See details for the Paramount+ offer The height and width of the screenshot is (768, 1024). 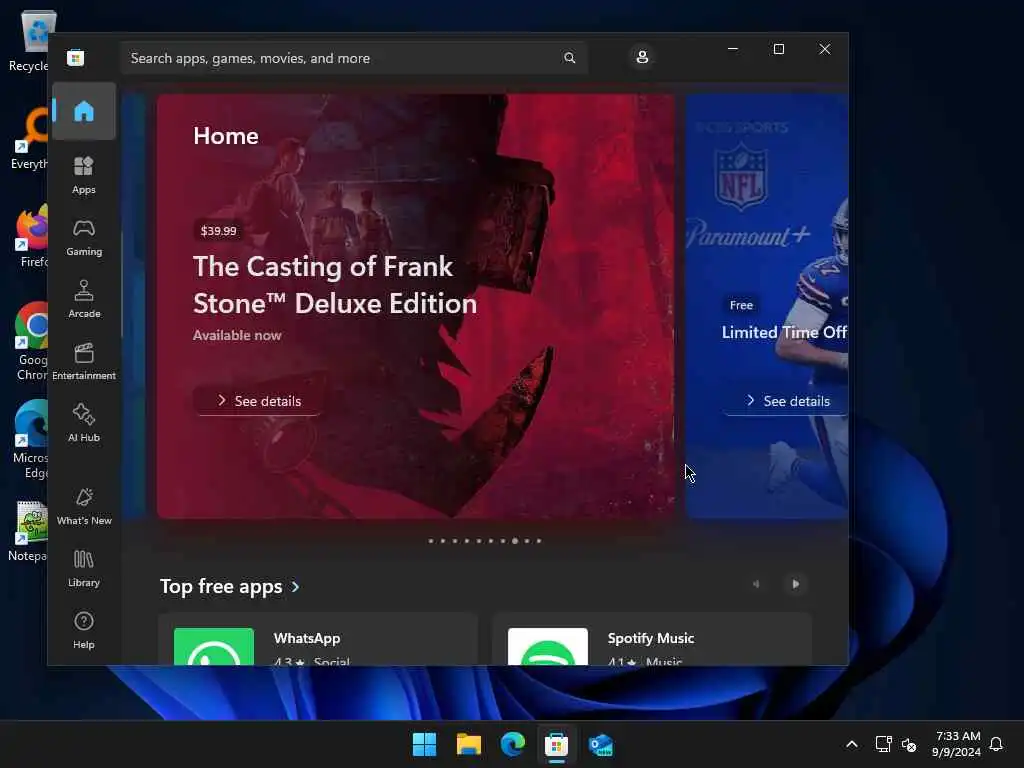click(788, 401)
